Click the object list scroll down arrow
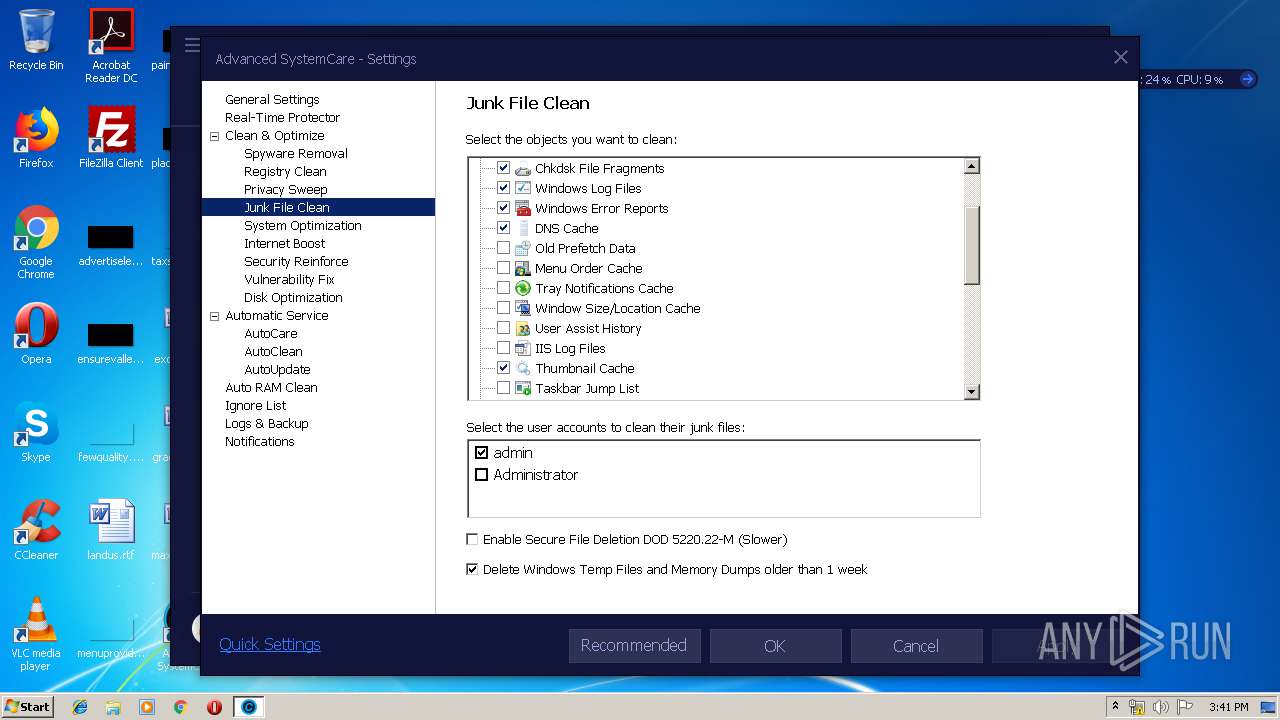 click(971, 392)
